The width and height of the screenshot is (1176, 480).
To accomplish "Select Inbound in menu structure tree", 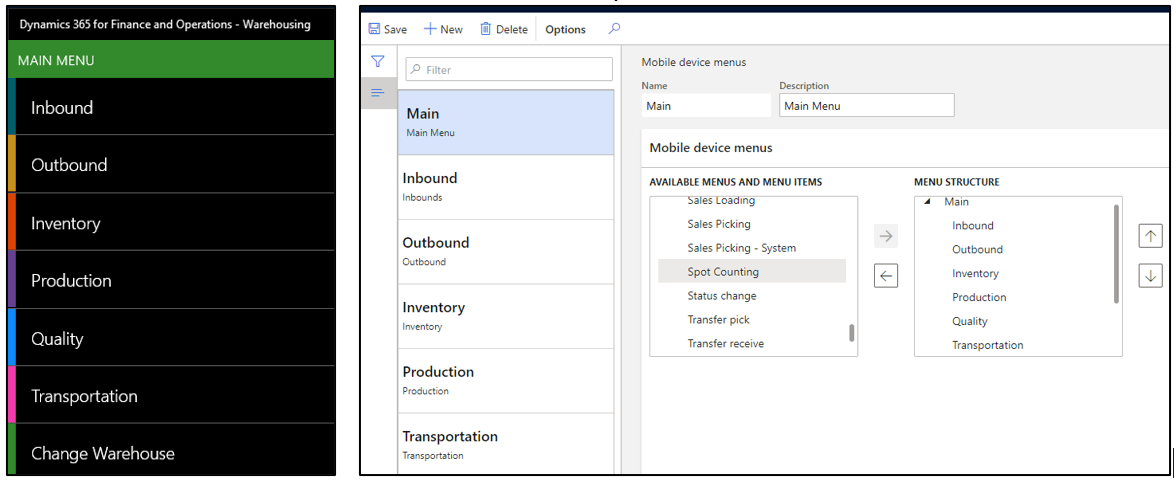I will point(973,225).
